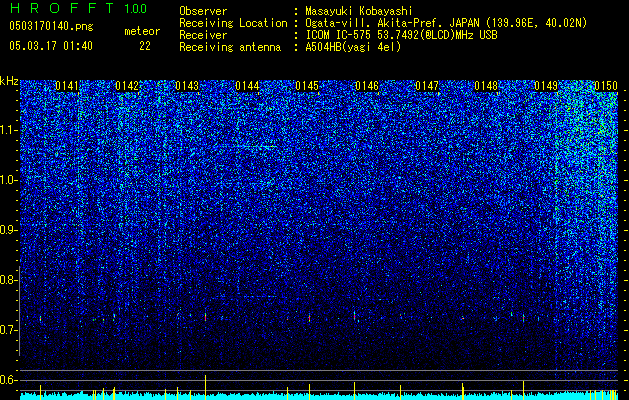Click the 0145 time marker label
Screen dimensions: 629x400
tap(307, 86)
